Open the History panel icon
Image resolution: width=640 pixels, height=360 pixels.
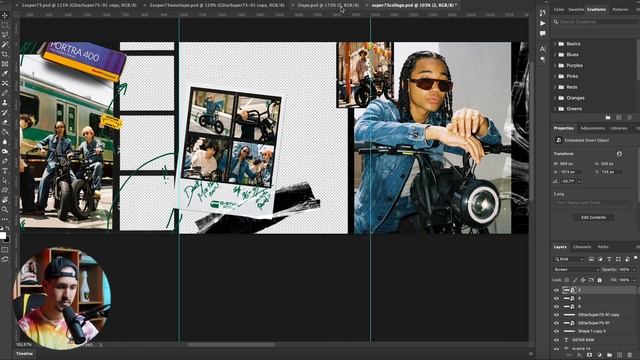tap(542, 13)
